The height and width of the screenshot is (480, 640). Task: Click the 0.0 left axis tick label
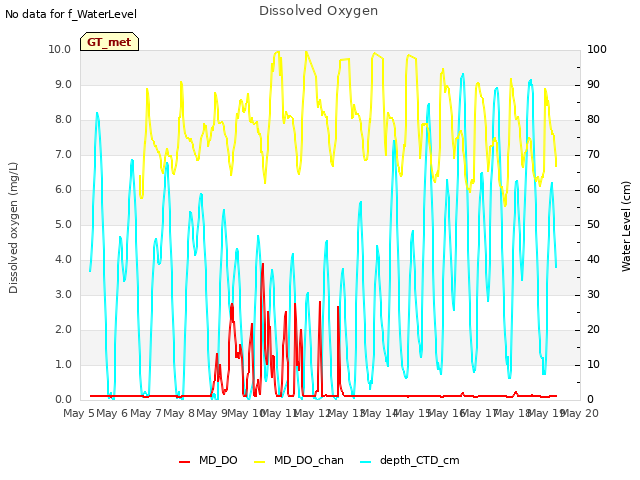63,400
